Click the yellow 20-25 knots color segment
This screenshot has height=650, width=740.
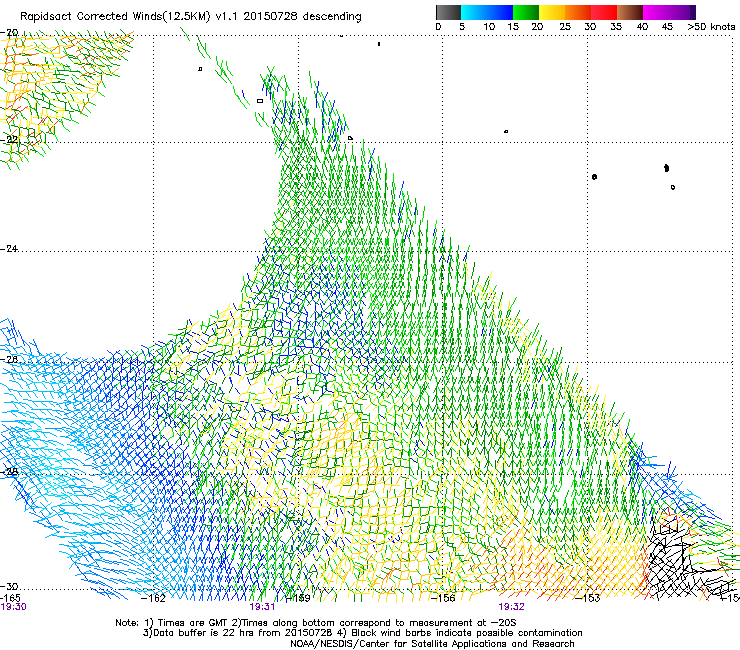pos(552,12)
